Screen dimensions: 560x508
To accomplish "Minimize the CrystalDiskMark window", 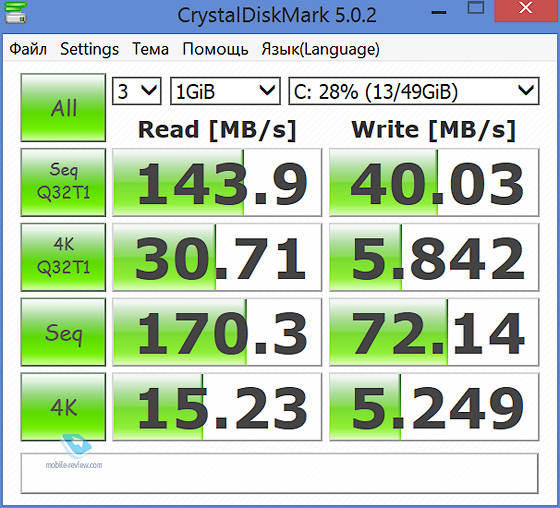I will [x=439, y=12].
